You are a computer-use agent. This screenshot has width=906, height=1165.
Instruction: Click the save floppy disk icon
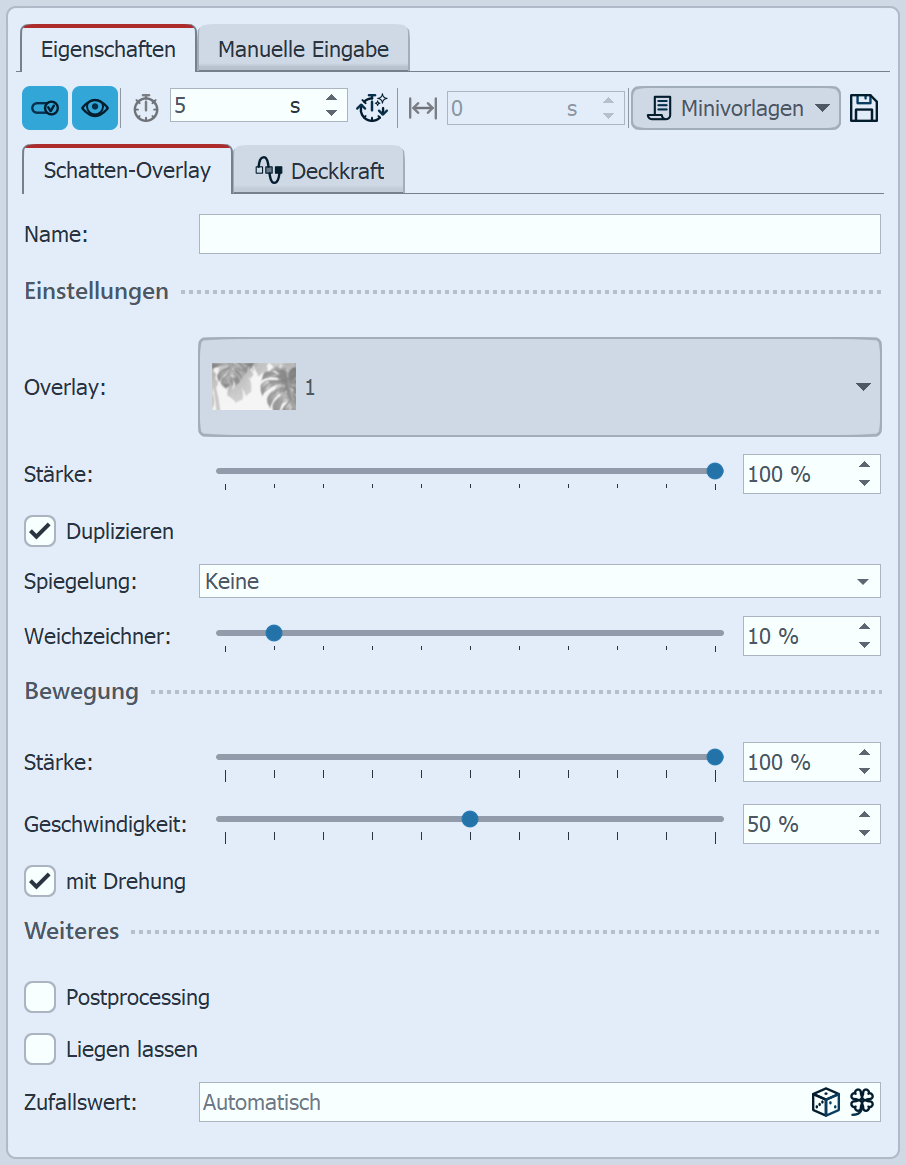click(x=865, y=107)
